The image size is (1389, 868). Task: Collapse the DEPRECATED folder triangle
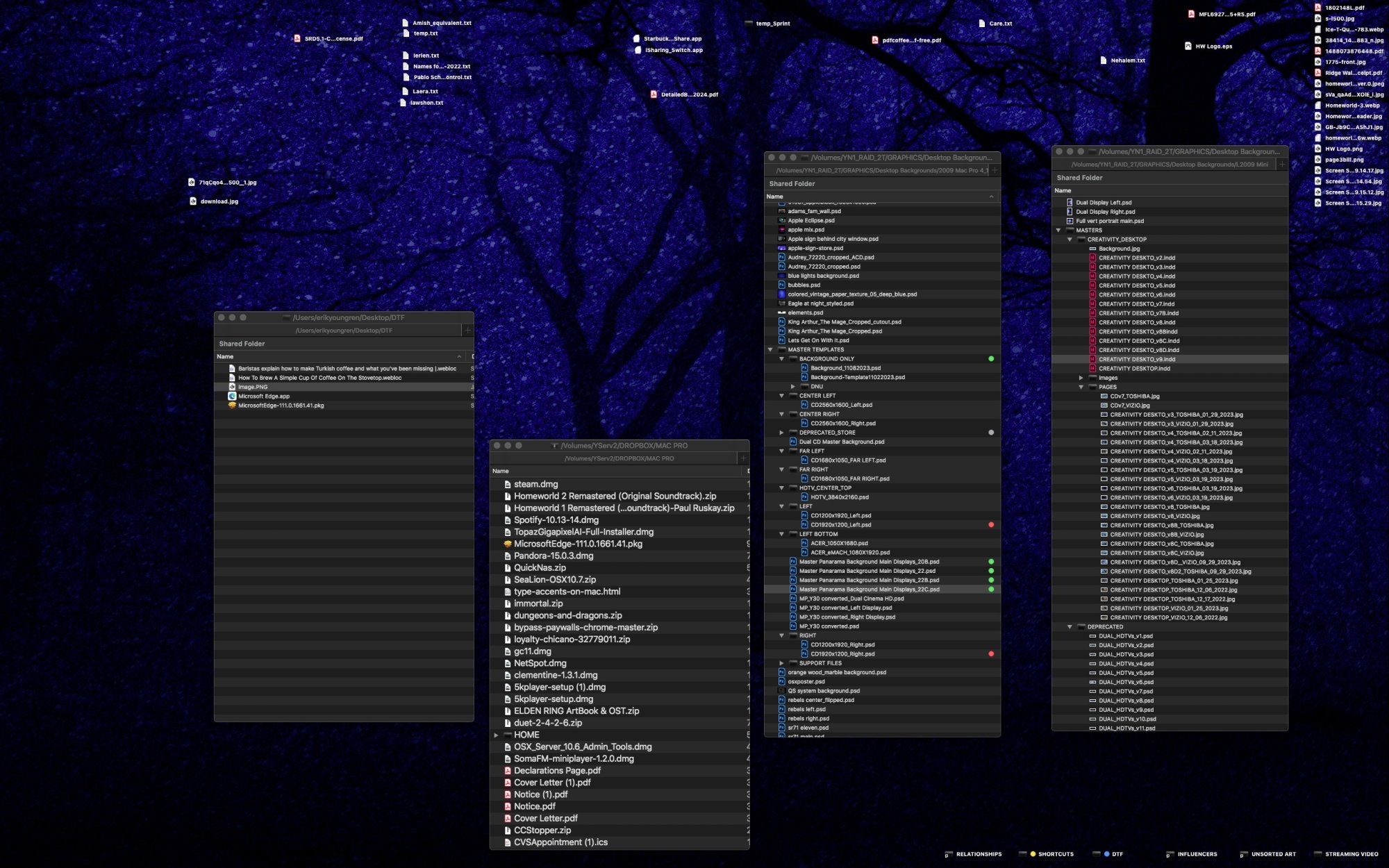click(x=1070, y=627)
